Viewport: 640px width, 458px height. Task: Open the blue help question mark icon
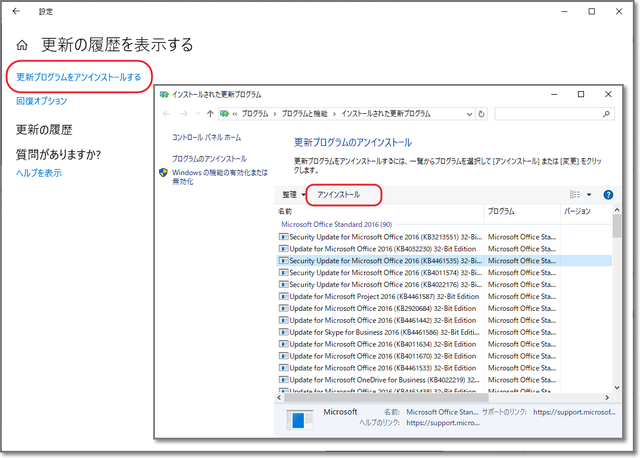[x=607, y=194]
